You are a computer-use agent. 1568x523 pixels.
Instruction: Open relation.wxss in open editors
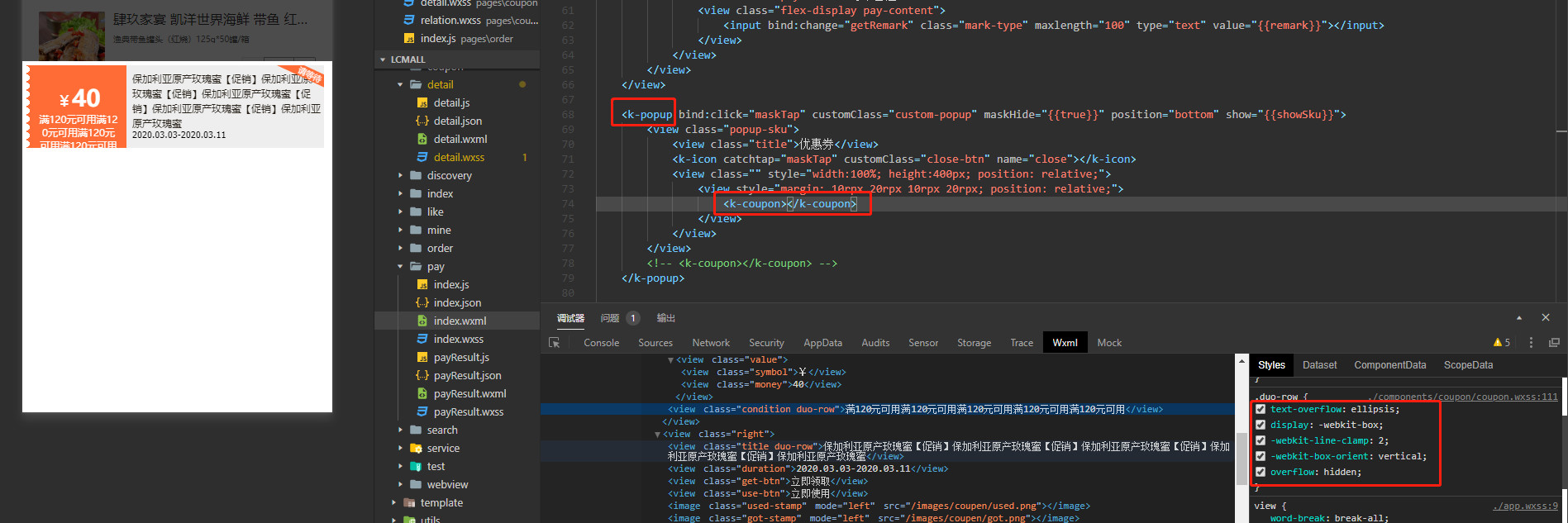(470, 20)
